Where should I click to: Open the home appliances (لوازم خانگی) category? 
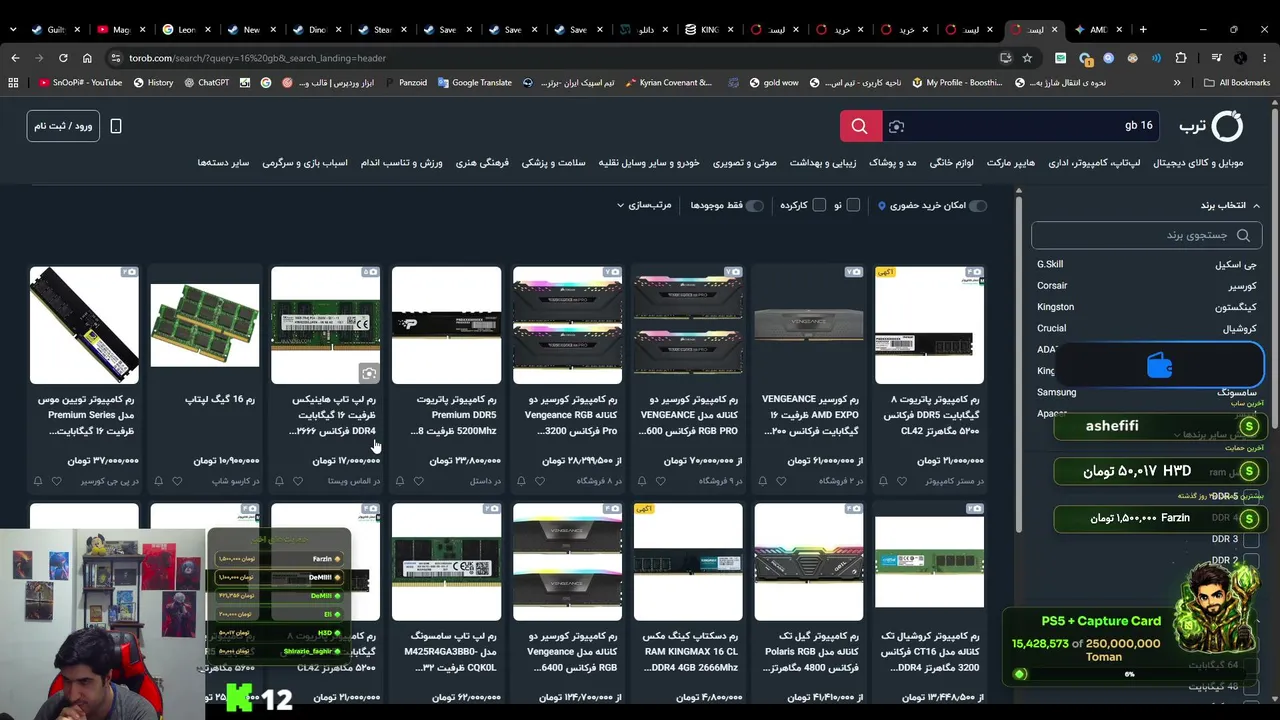coord(952,162)
